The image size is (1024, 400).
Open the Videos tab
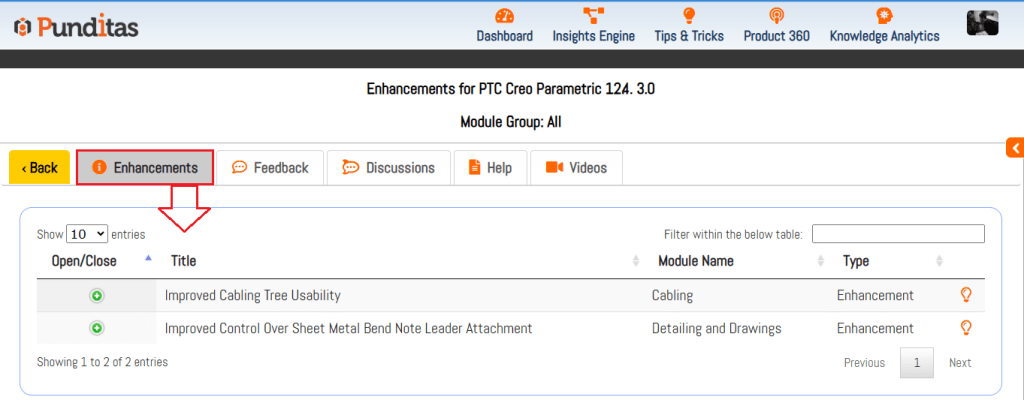point(576,168)
